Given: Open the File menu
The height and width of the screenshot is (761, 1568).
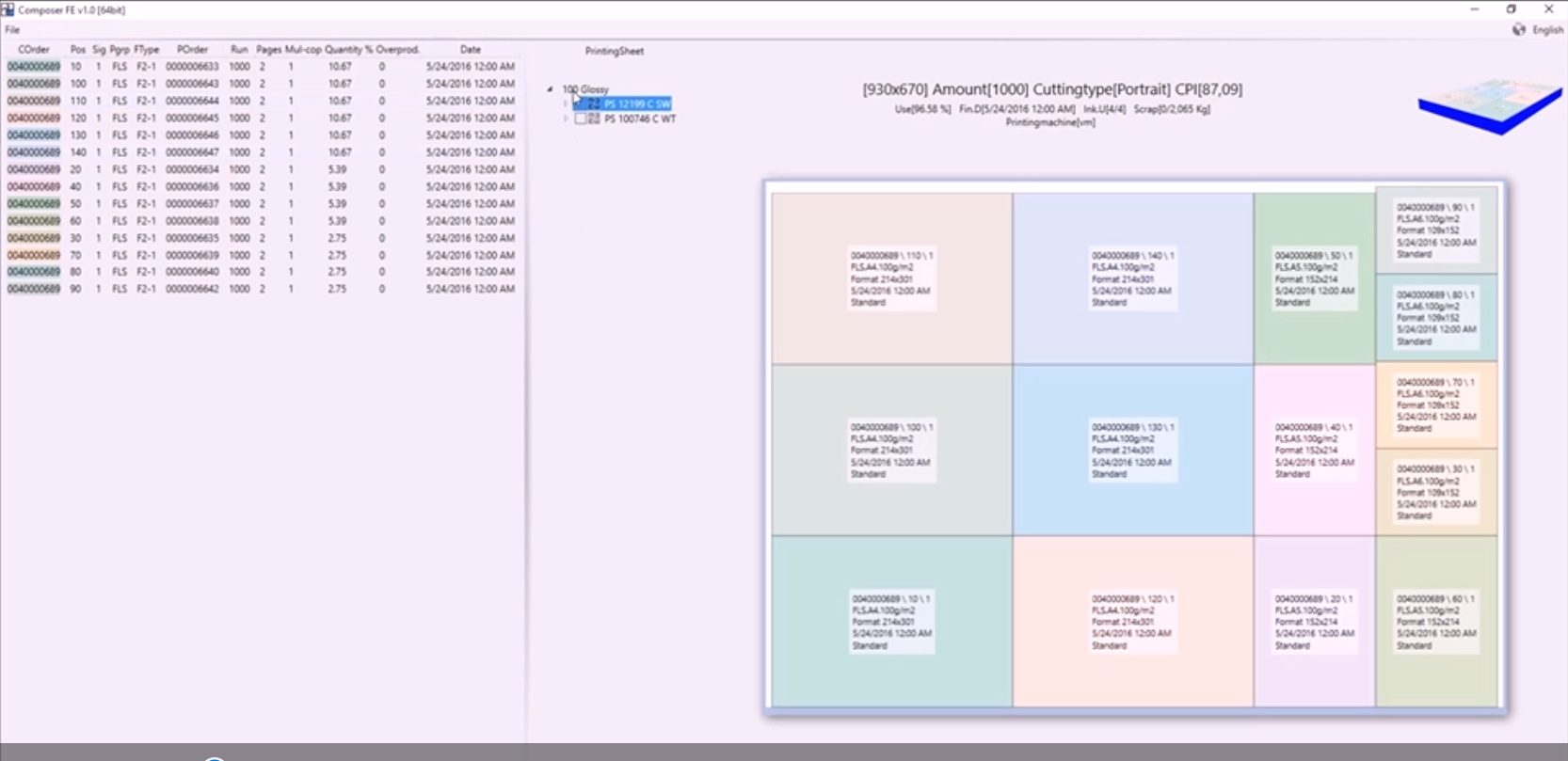Looking at the screenshot, I should click(12, 30).
